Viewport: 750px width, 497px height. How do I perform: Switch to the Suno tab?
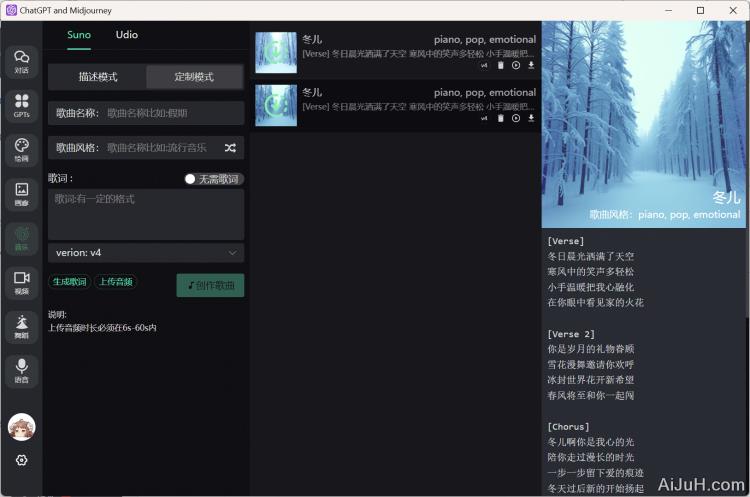pos(79,35)
